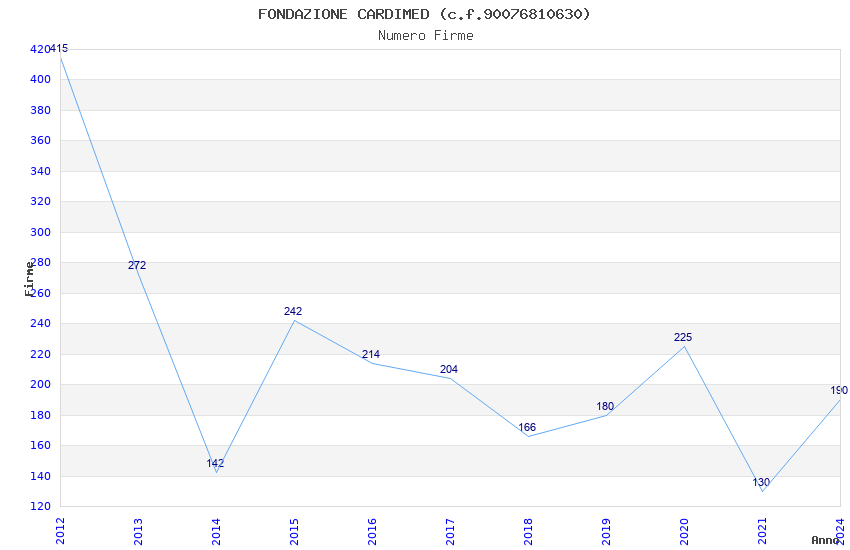Click x-axis year 2021
Image resolution: width=850 pixels, height=550 pixels.
point(763,531)
